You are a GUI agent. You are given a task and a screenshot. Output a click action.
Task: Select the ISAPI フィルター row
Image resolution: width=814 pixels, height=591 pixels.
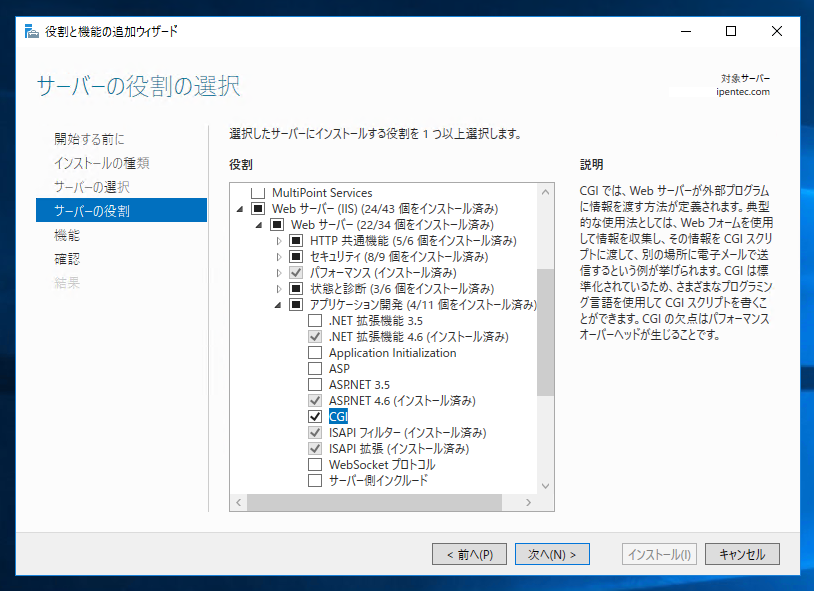407,433
